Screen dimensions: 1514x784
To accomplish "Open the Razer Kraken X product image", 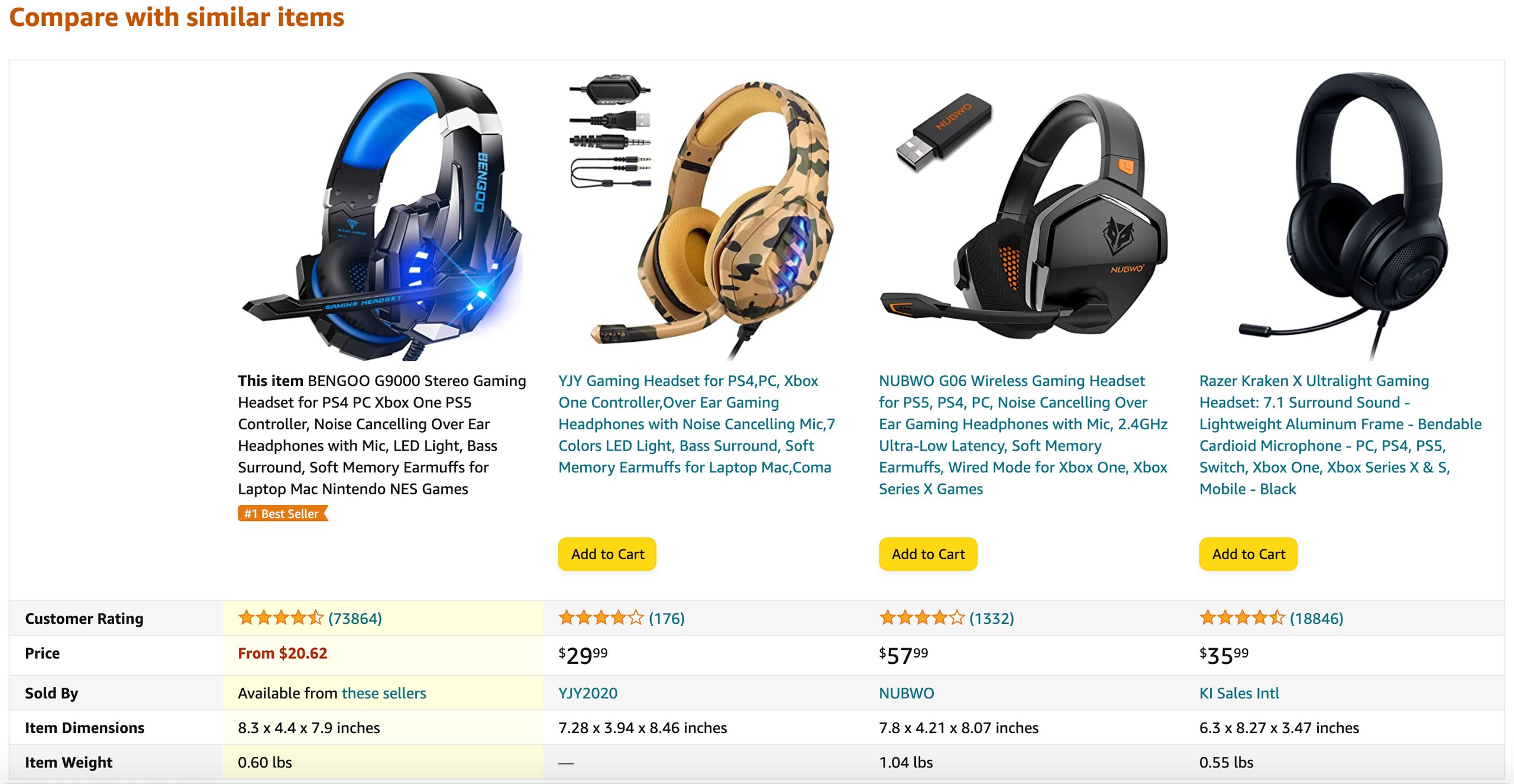I will pos(1344,216).
